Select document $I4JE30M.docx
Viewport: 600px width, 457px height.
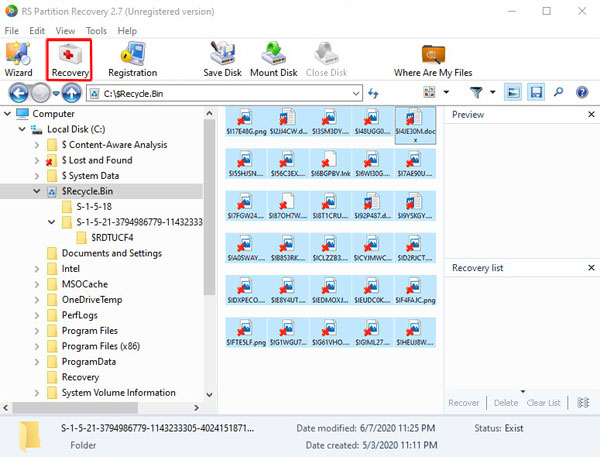tap(415, 126)
